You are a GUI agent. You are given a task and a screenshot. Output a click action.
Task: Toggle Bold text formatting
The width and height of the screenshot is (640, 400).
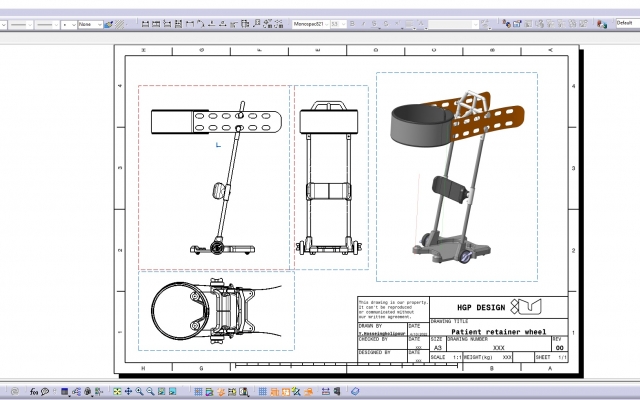(352, 24)
